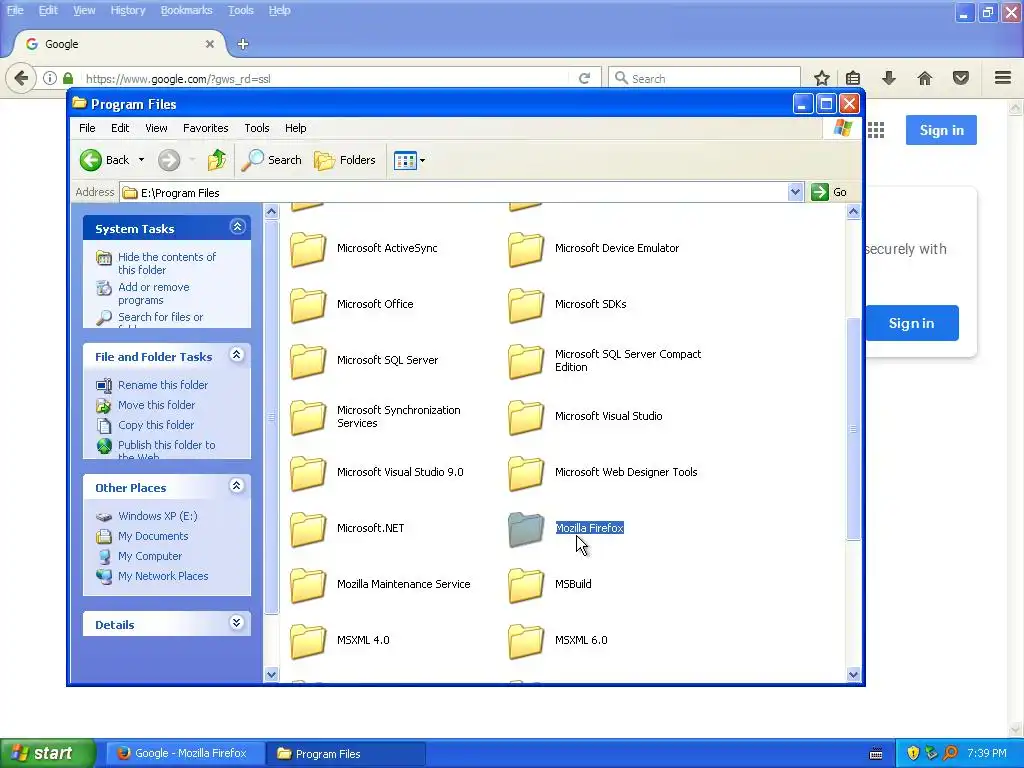This screenshot has width=1024, height=768.
Task: Click Firefox's bookmark star icon
Action: tap(822, 78)
